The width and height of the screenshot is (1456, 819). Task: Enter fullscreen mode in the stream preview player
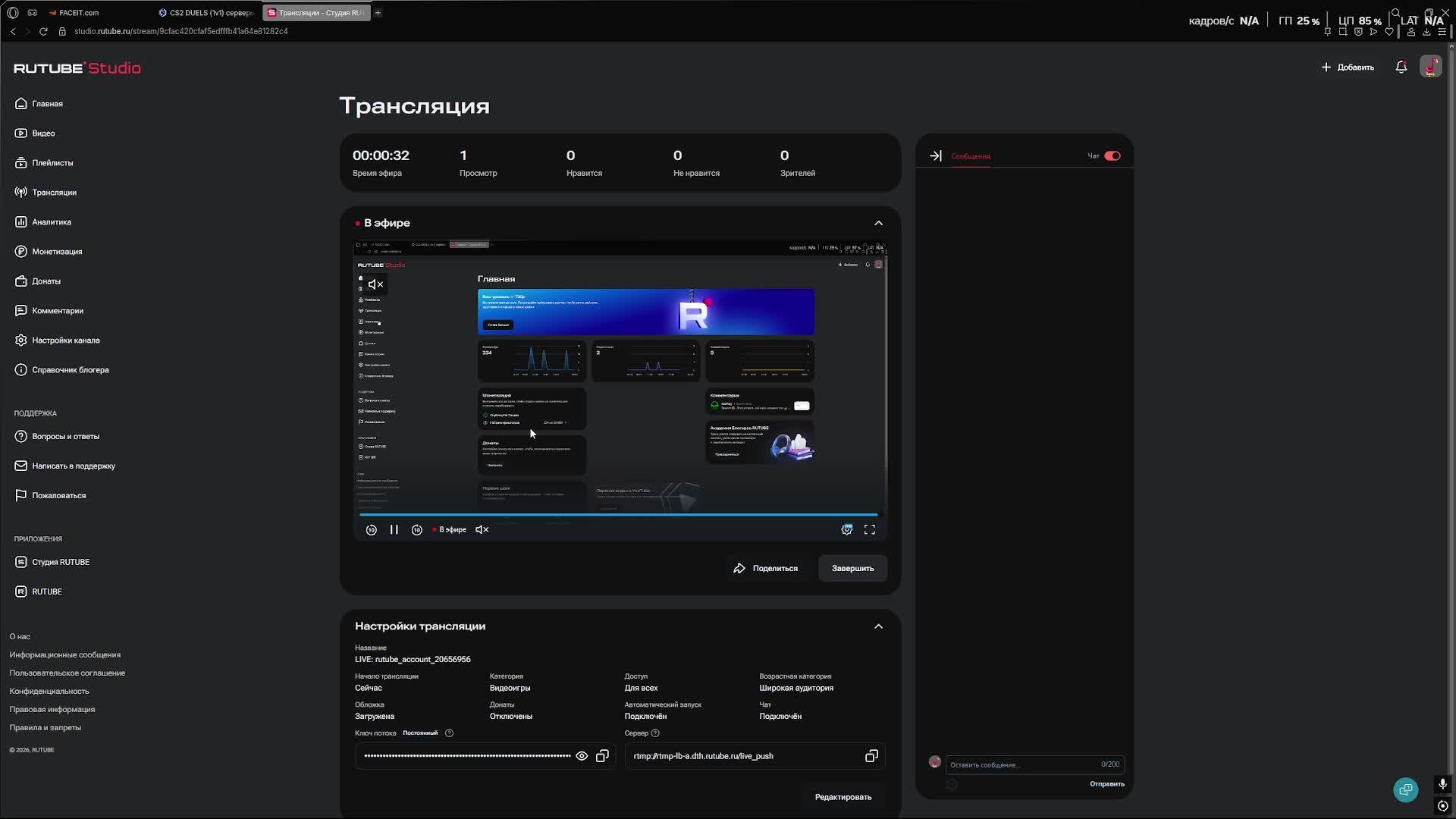tap(870, 529)
